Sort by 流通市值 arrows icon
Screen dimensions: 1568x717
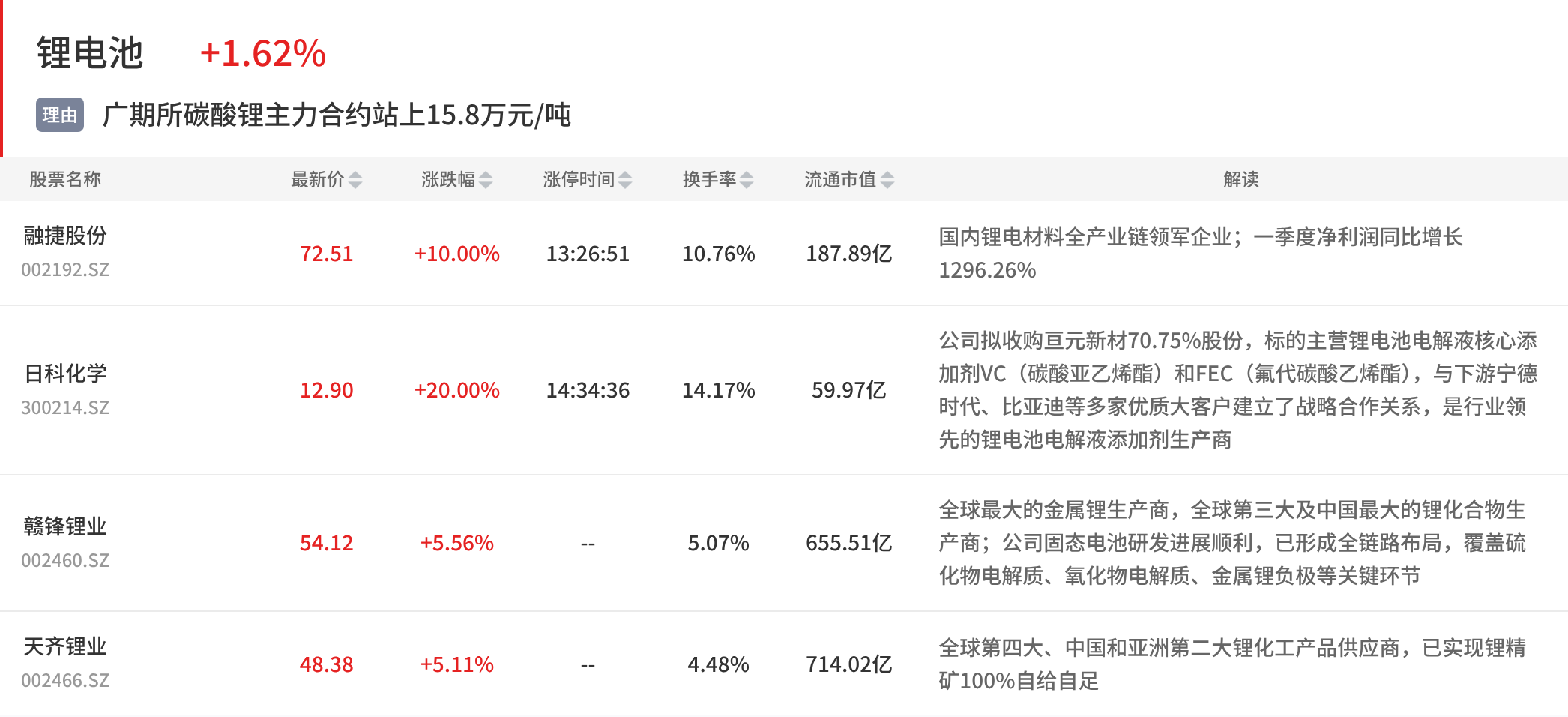click(x=887, y=180)
